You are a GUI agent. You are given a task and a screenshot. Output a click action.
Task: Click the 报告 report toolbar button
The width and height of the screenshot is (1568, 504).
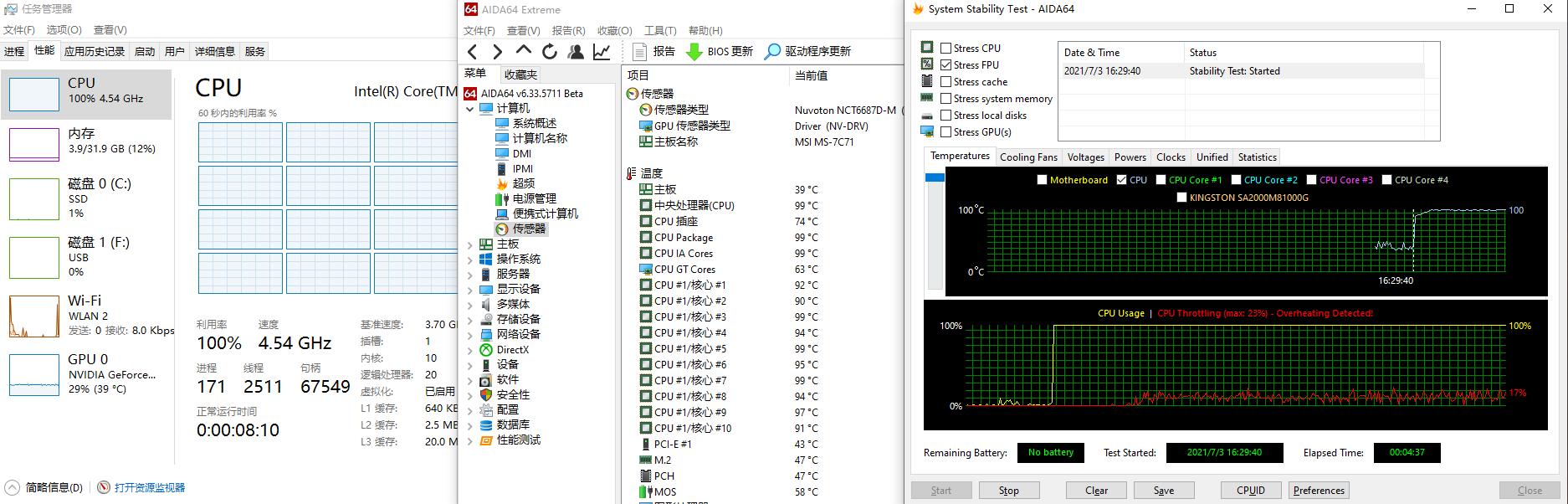click(x=653, y=52)
